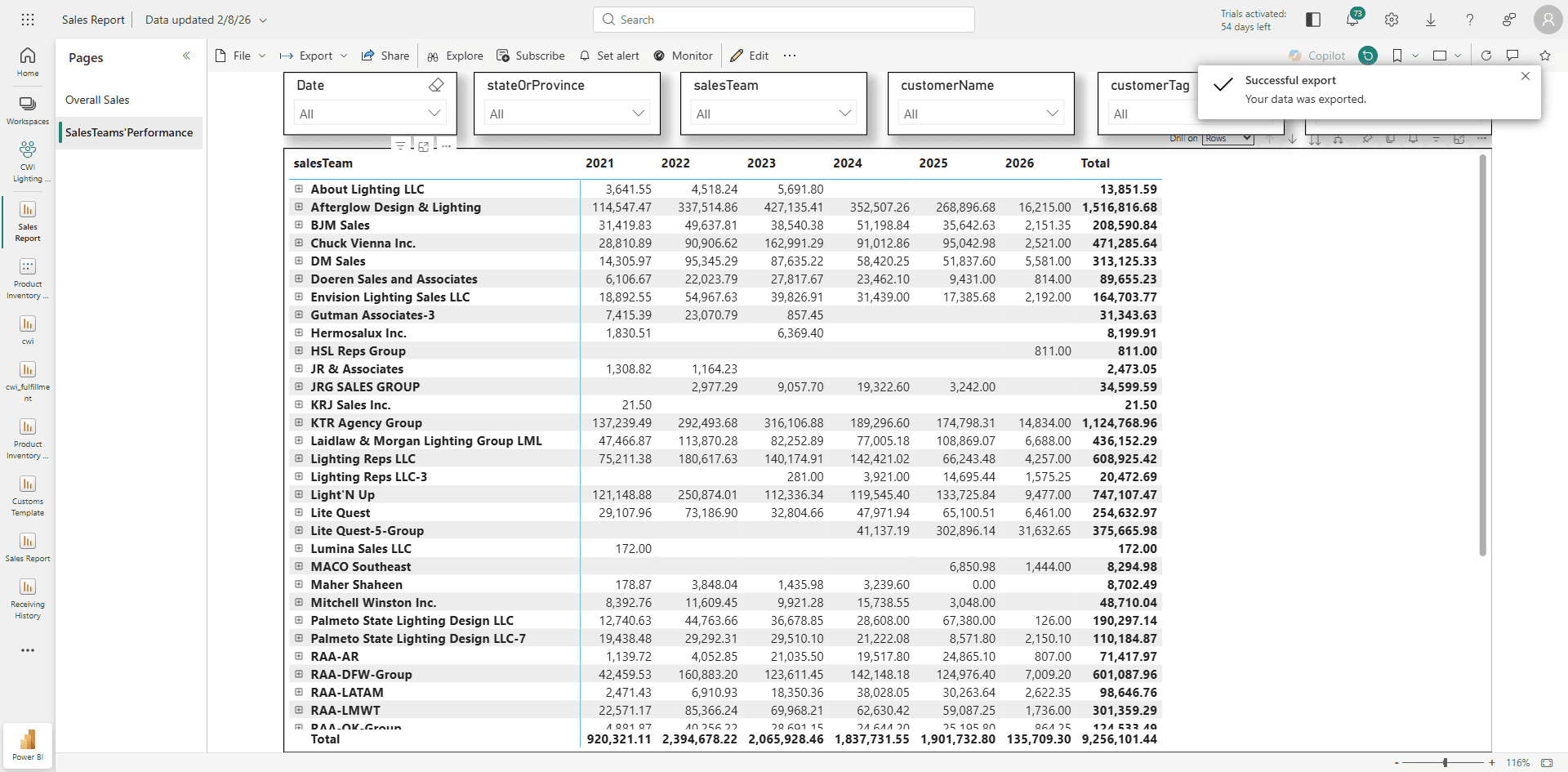This screenshot has height=772, width=1568.
Task: Open Workspaces from the left navigation
Action: pos(28,110)
